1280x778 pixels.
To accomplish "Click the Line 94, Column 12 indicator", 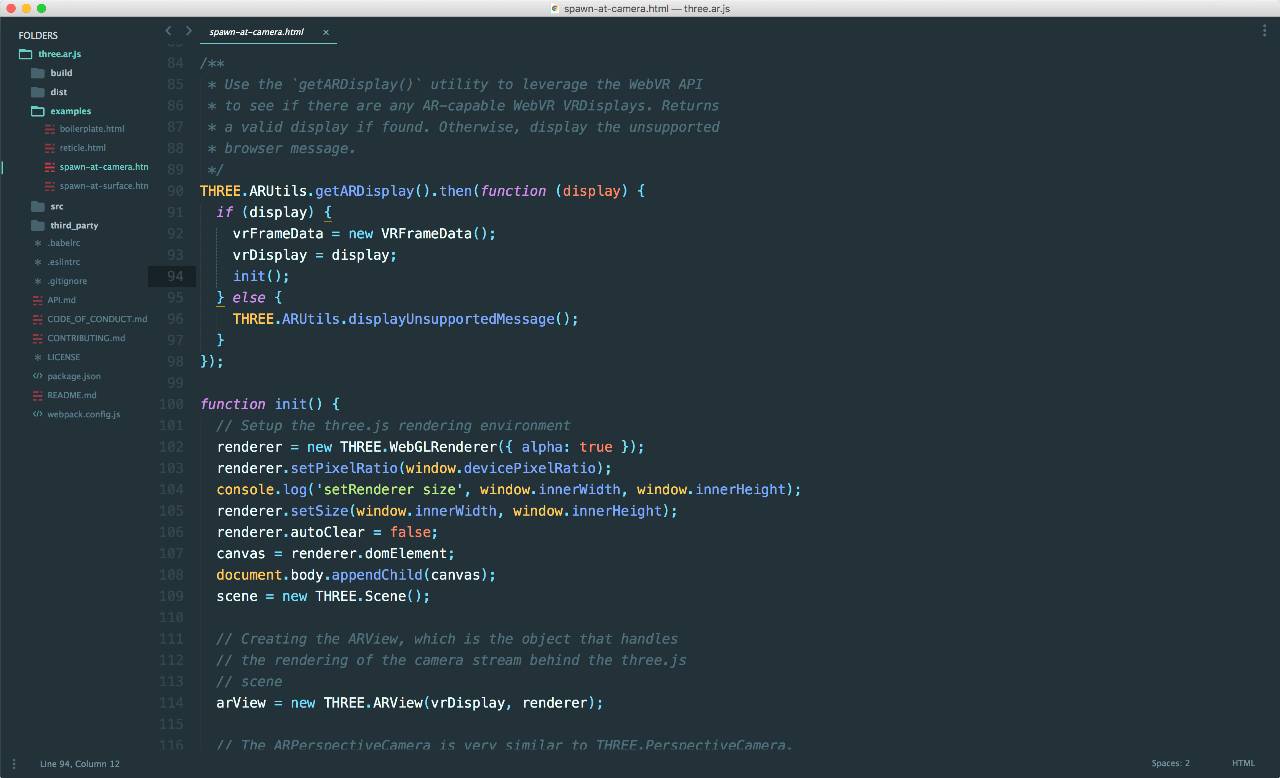I will point(80,764).
